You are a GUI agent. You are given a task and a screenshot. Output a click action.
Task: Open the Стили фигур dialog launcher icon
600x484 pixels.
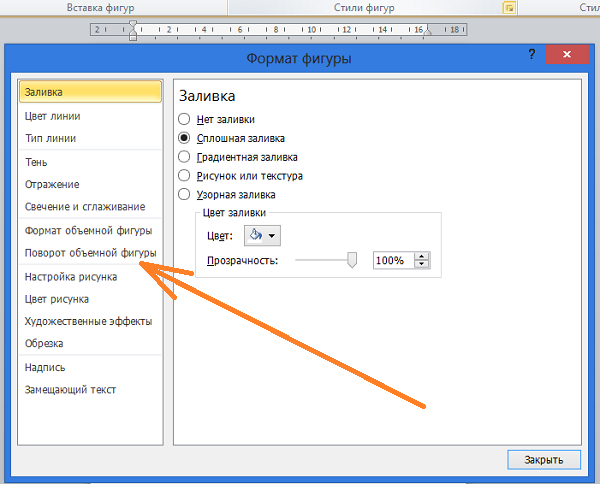(x=509, y=7)
